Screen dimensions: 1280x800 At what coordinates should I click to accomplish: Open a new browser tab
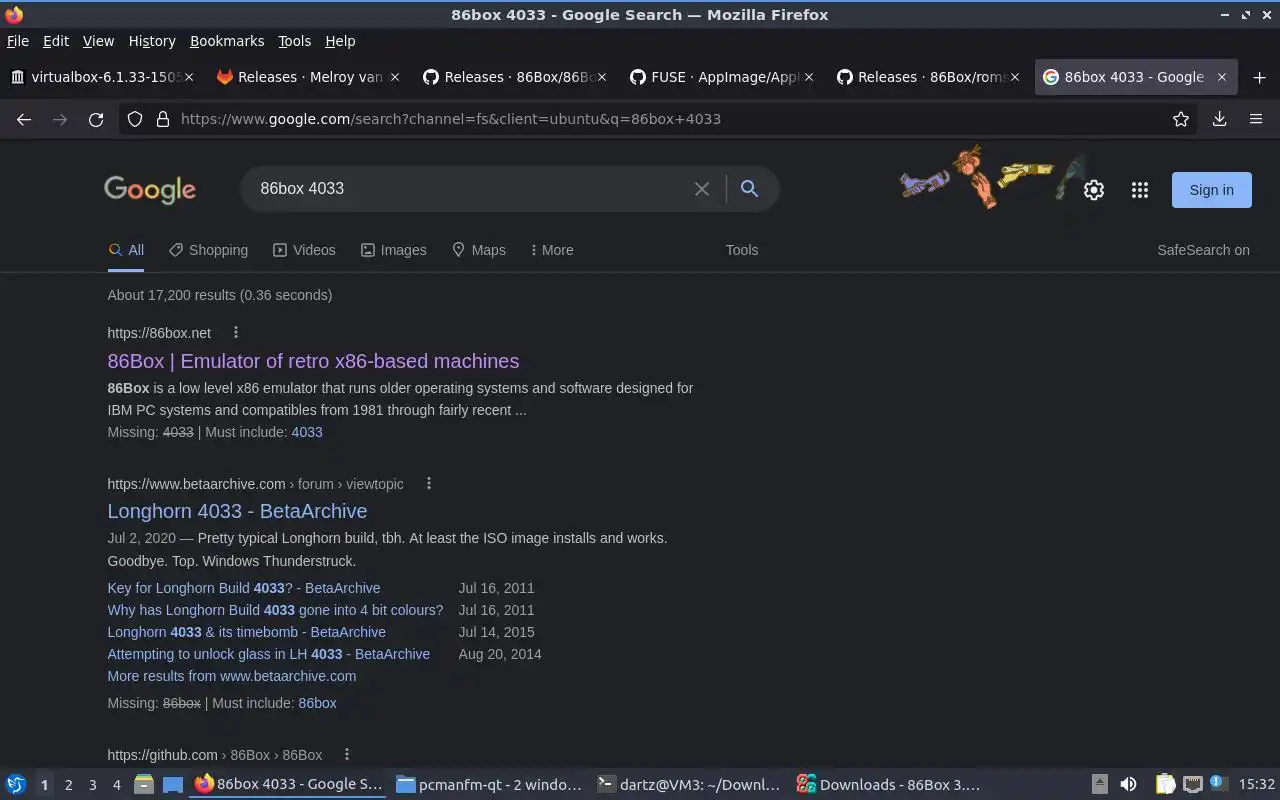(x=1259, y=77)
